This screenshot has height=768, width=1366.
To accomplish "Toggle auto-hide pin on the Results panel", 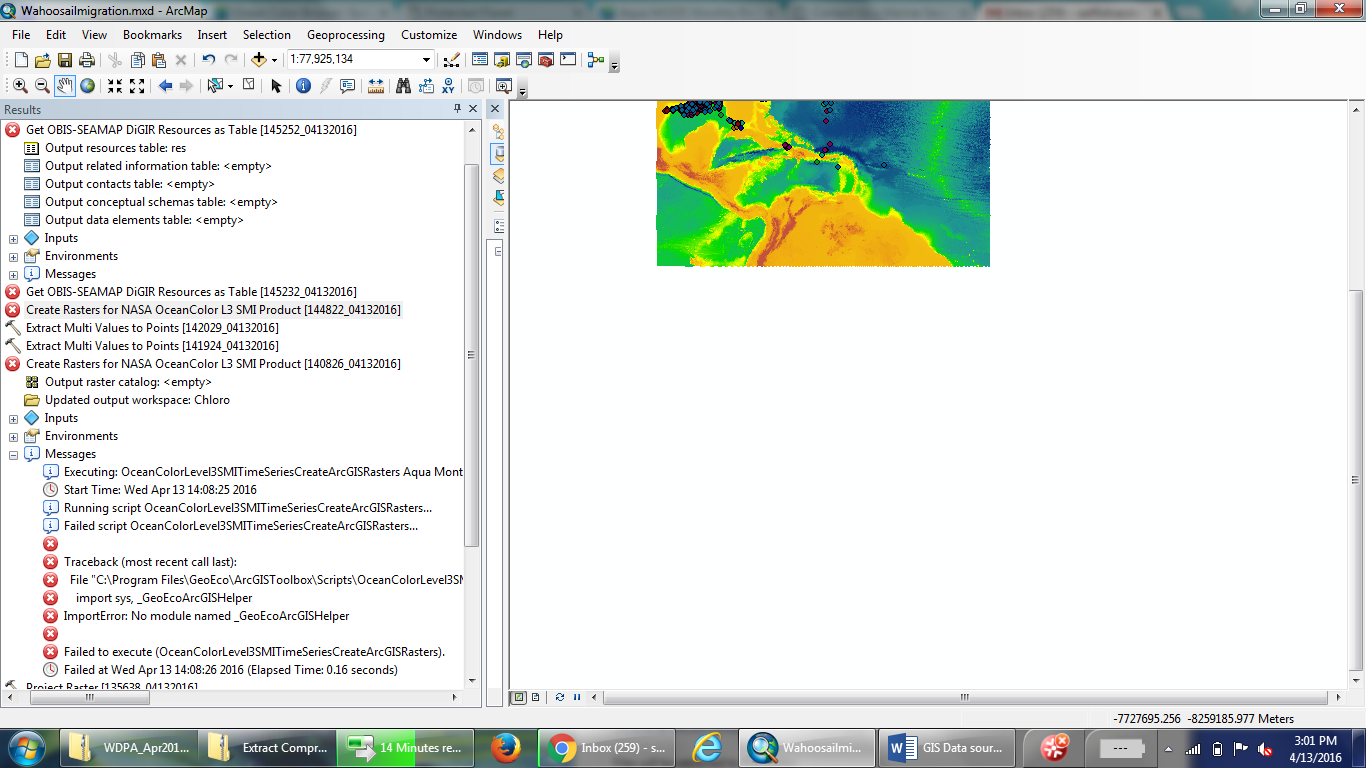I will 457,109.
